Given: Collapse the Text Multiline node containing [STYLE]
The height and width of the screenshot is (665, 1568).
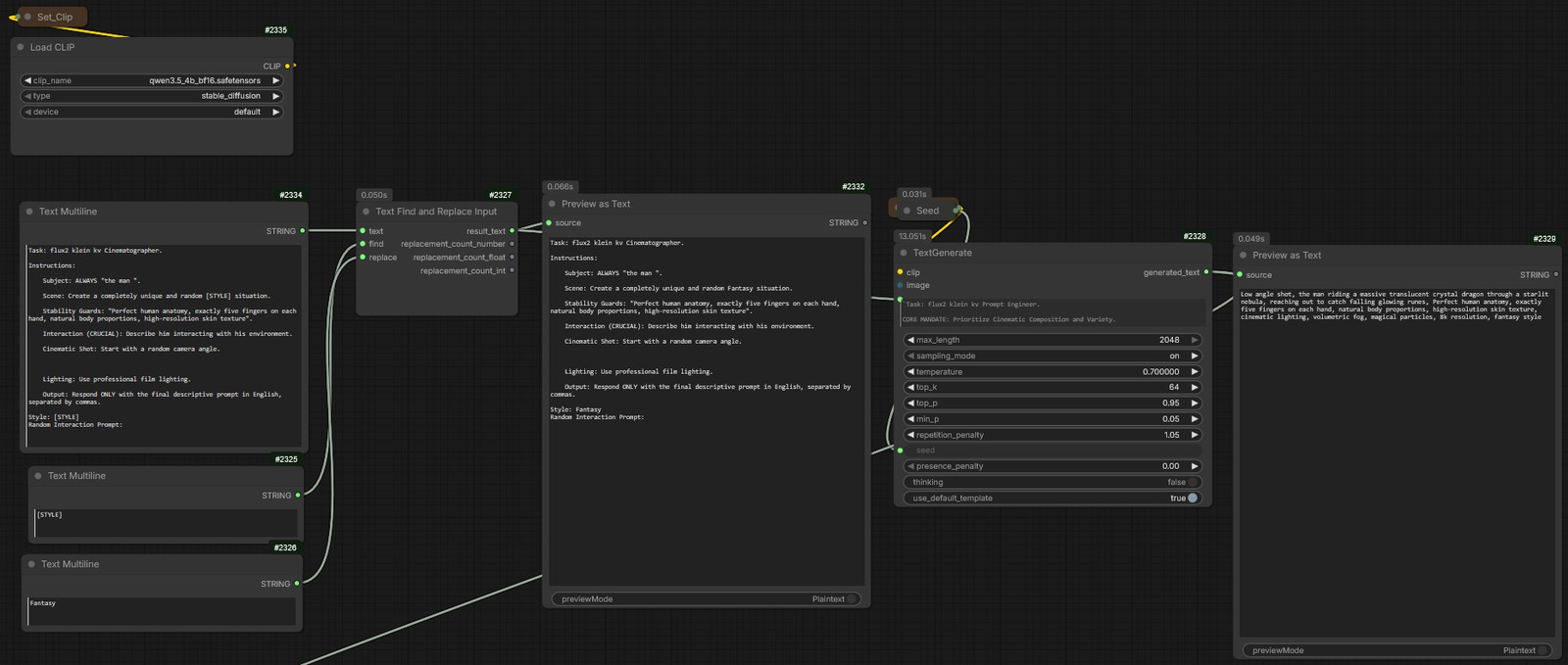Looking at the screenshot, I should click(x=38, y=476).
